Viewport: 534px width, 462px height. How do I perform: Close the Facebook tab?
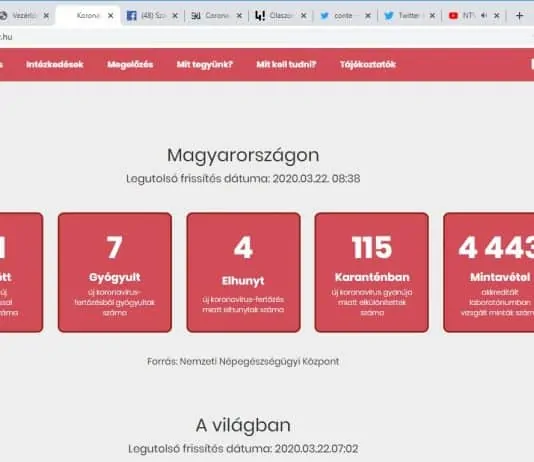175,16
